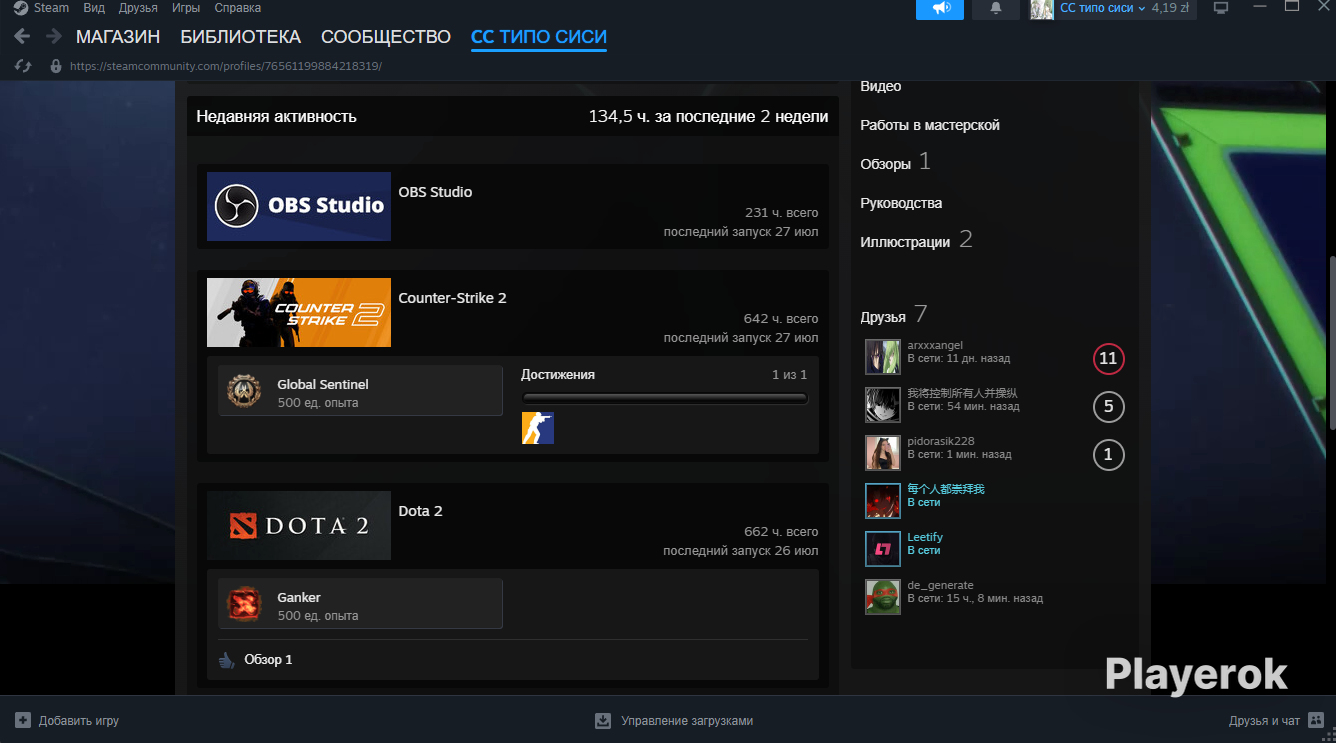Launch Big Picture mode via the monitor icon

(x=1221, y=8)
